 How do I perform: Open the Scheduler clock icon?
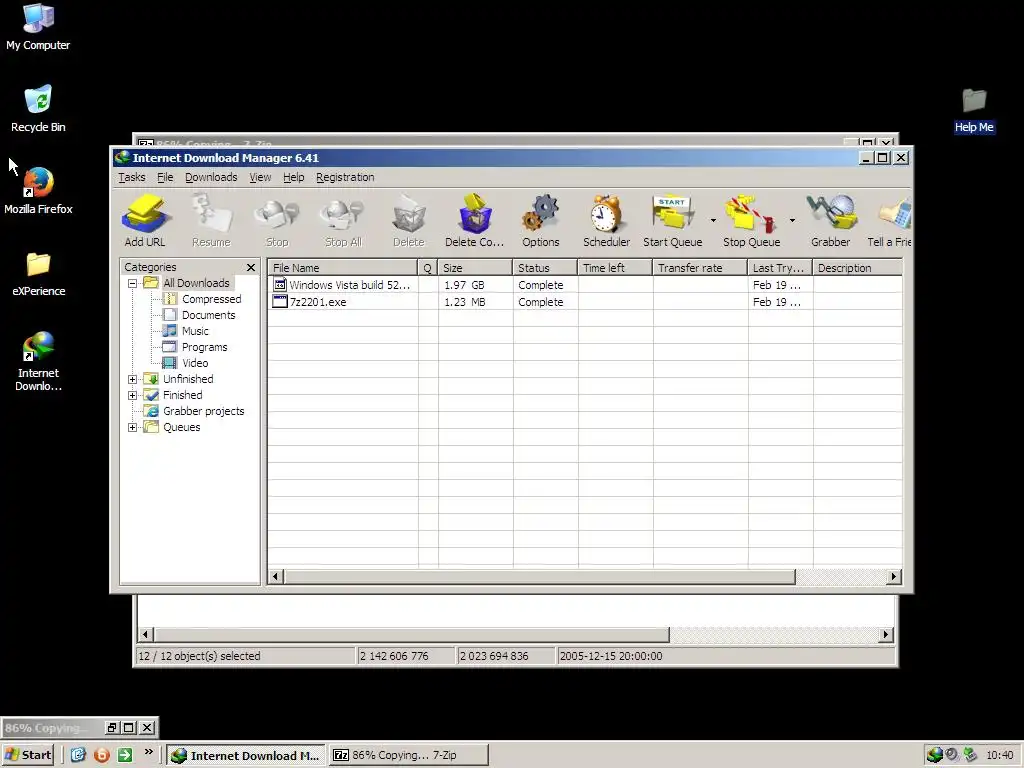pos(607,220)
